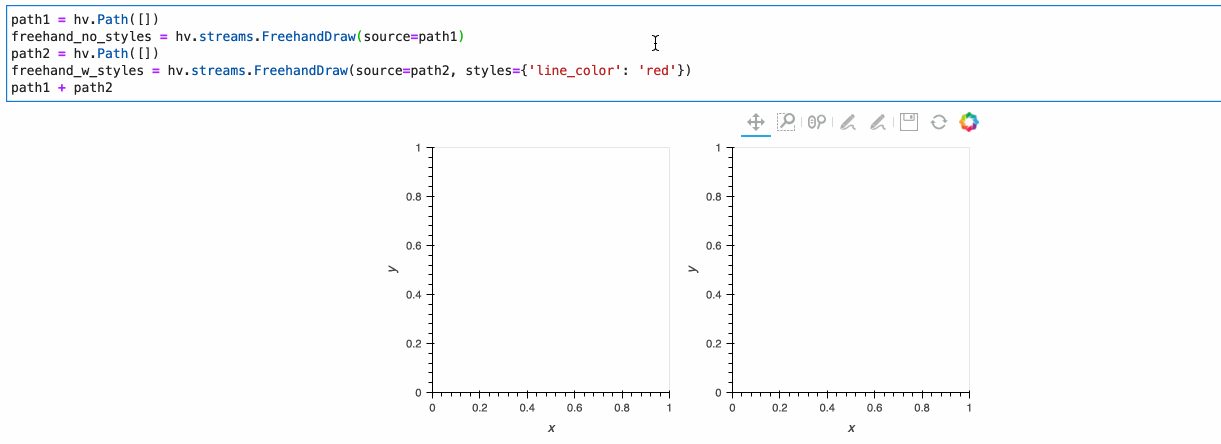1221x444 pixels.
Task: Click the left plot's x axis label
Action: (x=551, y=428)
